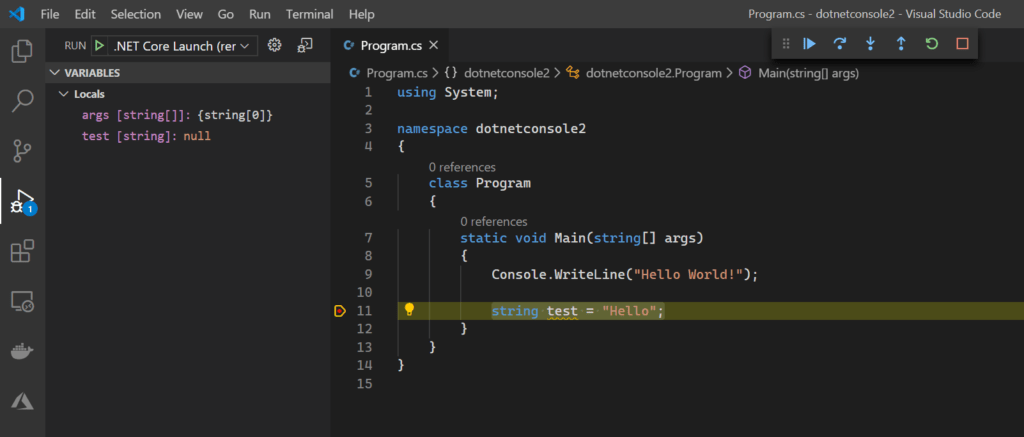Open the Debug Console icon

coord(305,45)
